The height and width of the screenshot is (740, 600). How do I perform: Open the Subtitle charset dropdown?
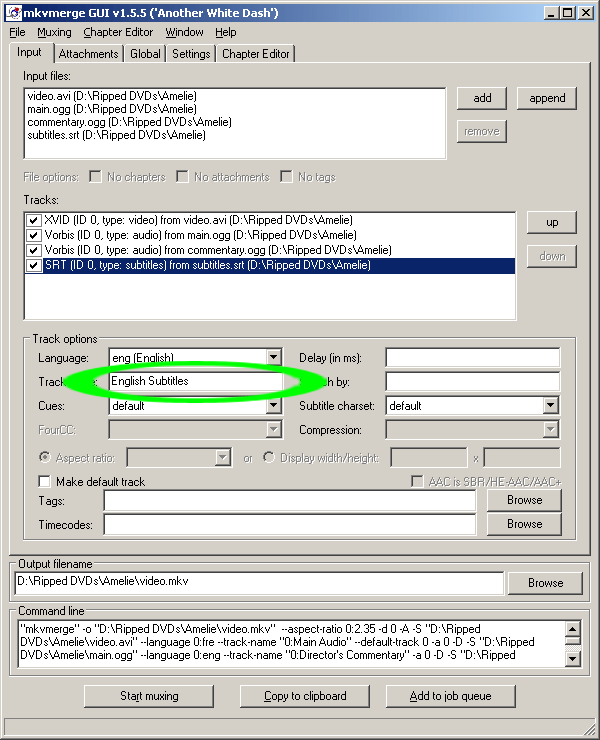tap(550, 405)
